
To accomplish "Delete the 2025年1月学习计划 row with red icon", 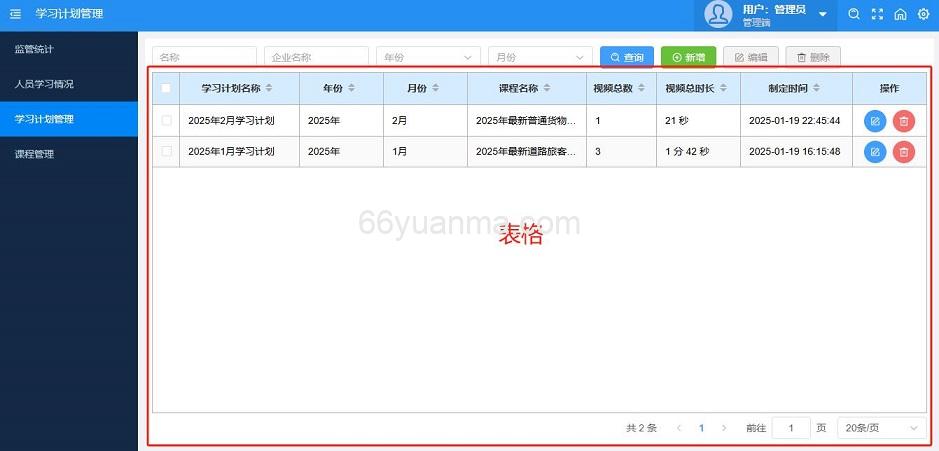I will (904, 152).
